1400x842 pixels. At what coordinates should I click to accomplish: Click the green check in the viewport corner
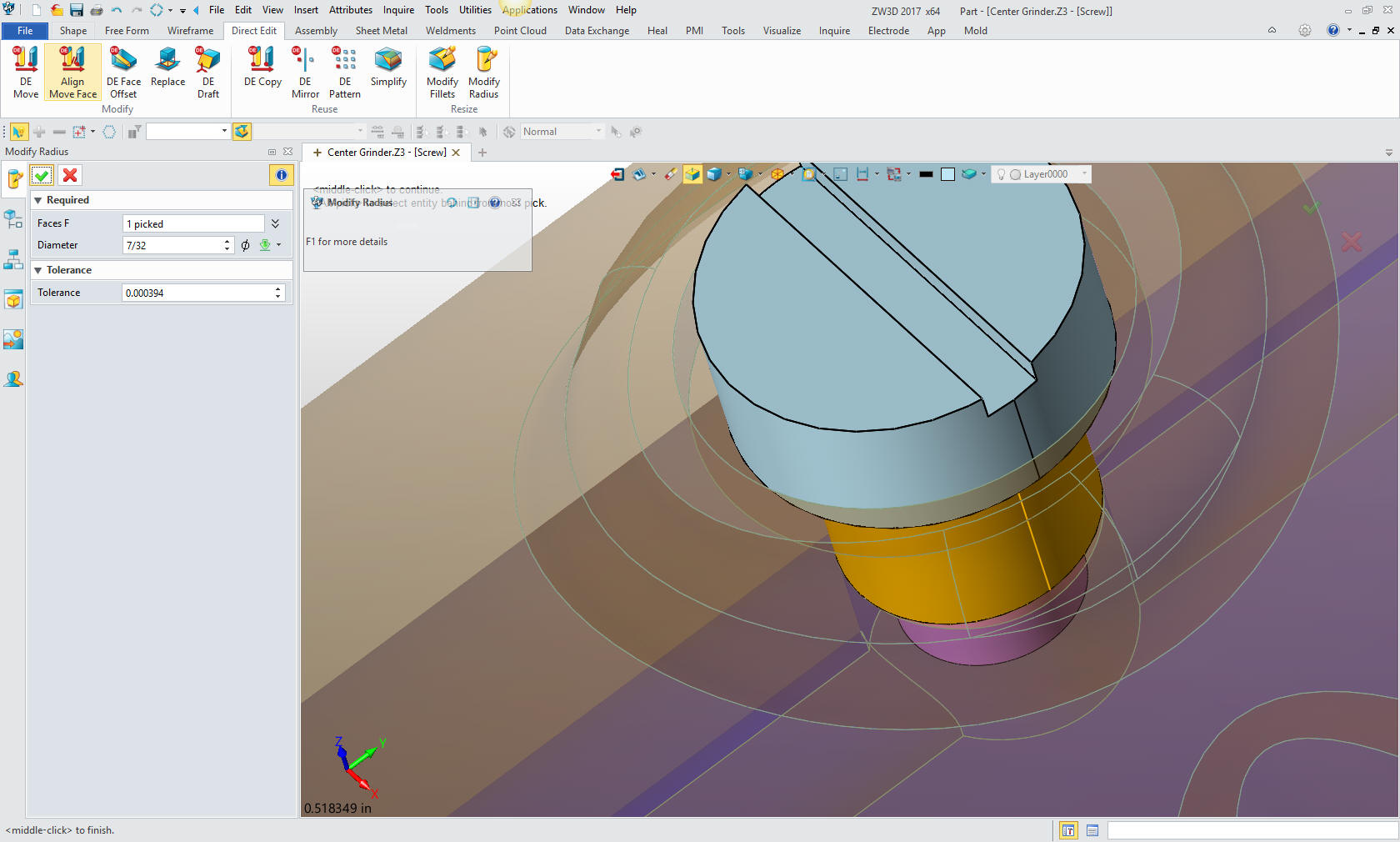[x=1311, y=207]
